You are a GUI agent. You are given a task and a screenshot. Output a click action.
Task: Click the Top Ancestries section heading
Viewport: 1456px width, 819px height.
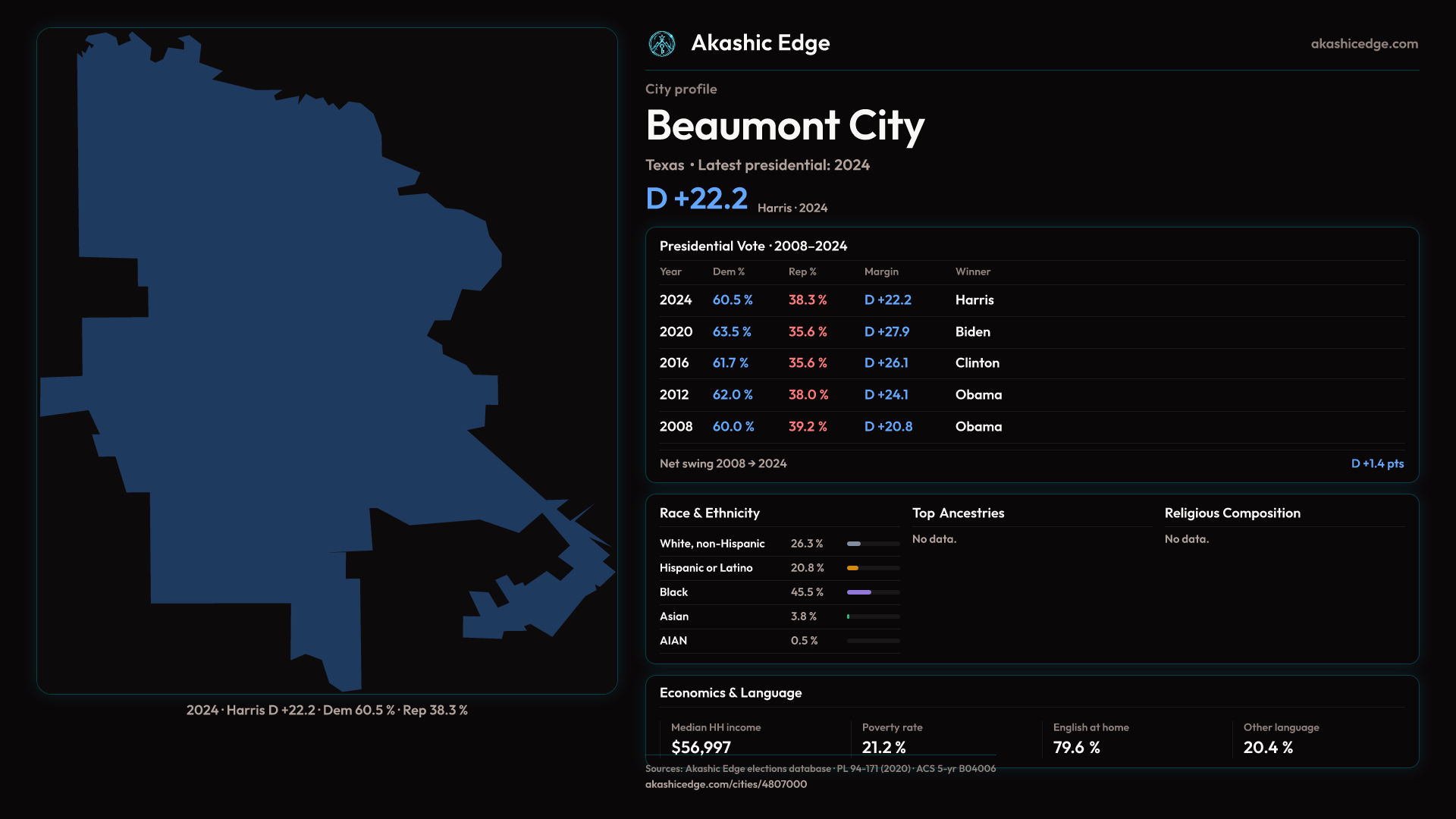click(958, 513)
